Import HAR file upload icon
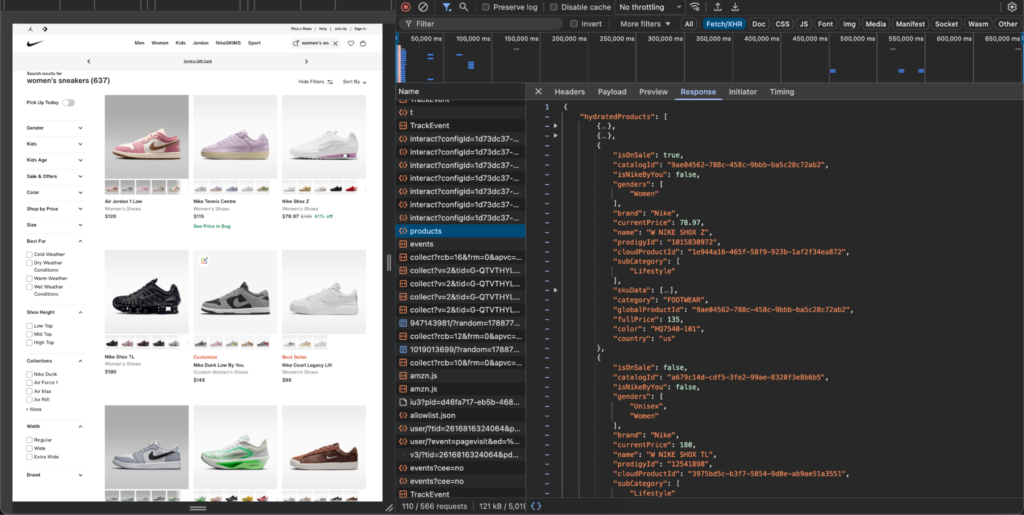This screenshot has width=1024, height=515. coord(717,7)
